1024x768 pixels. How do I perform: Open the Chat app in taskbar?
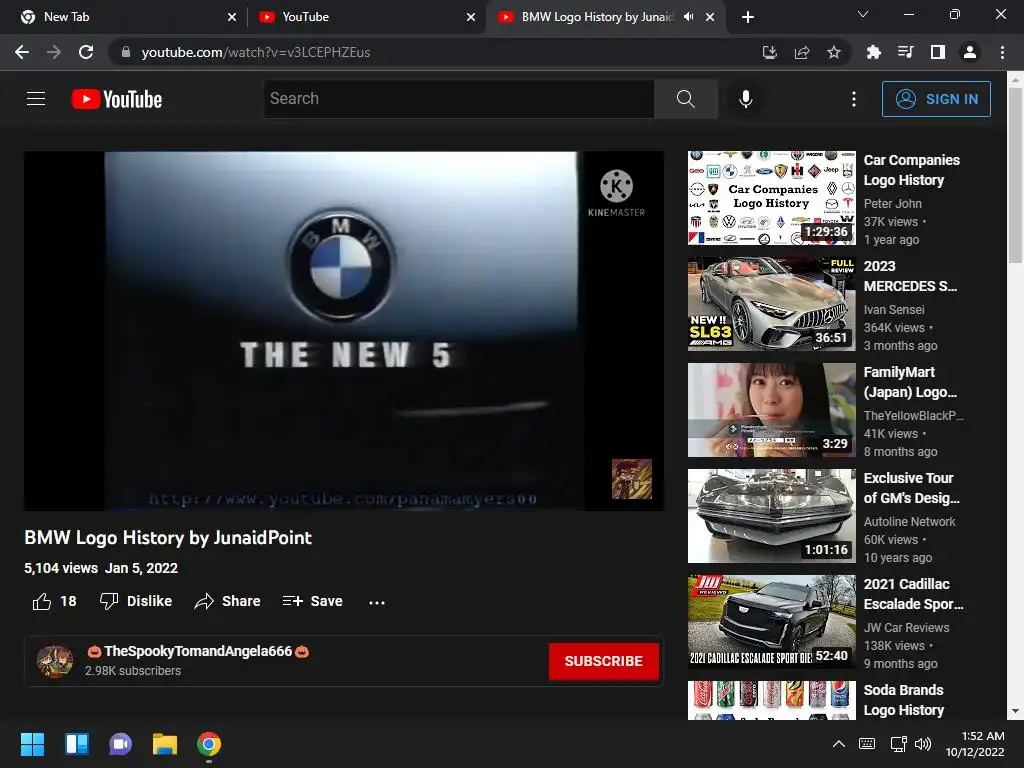click(121, 744)
